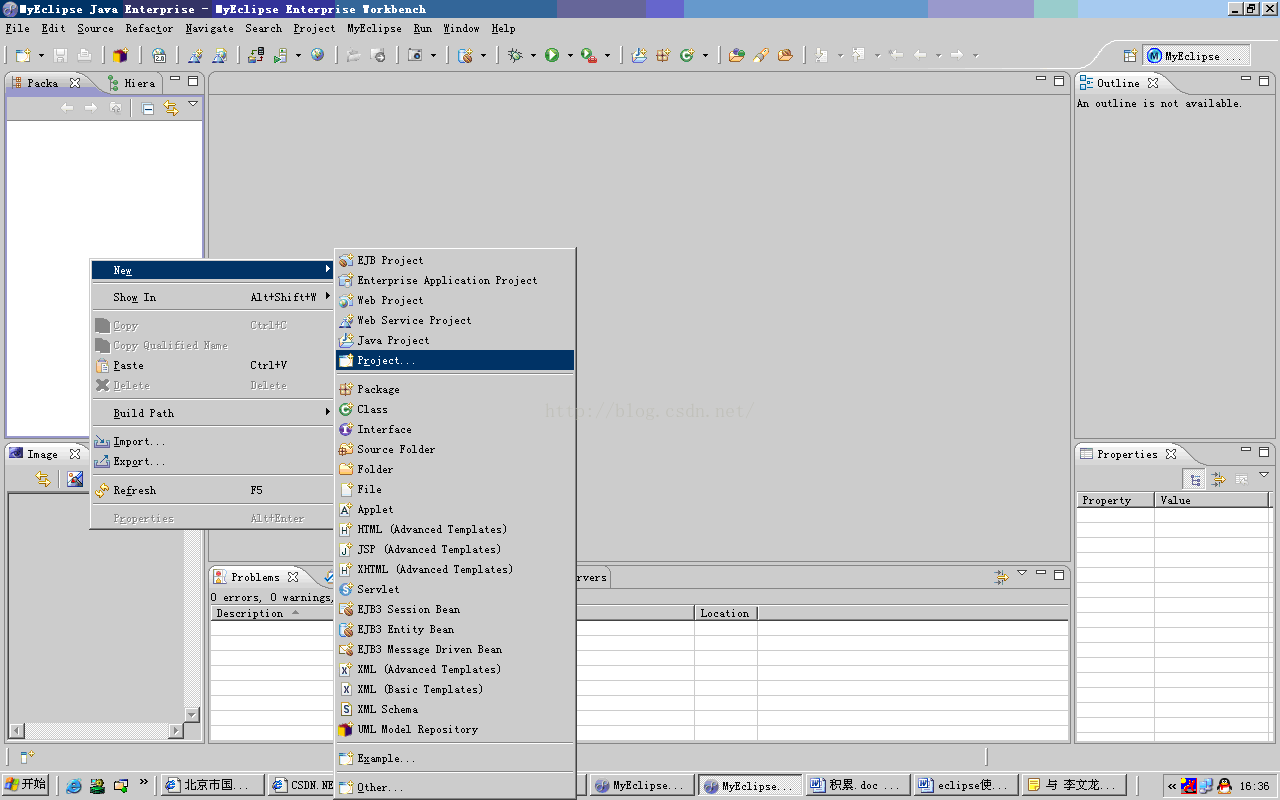Collapse all in Package Explorer
The height and width of the screenshot is (800, 1280).
[148, 108]
